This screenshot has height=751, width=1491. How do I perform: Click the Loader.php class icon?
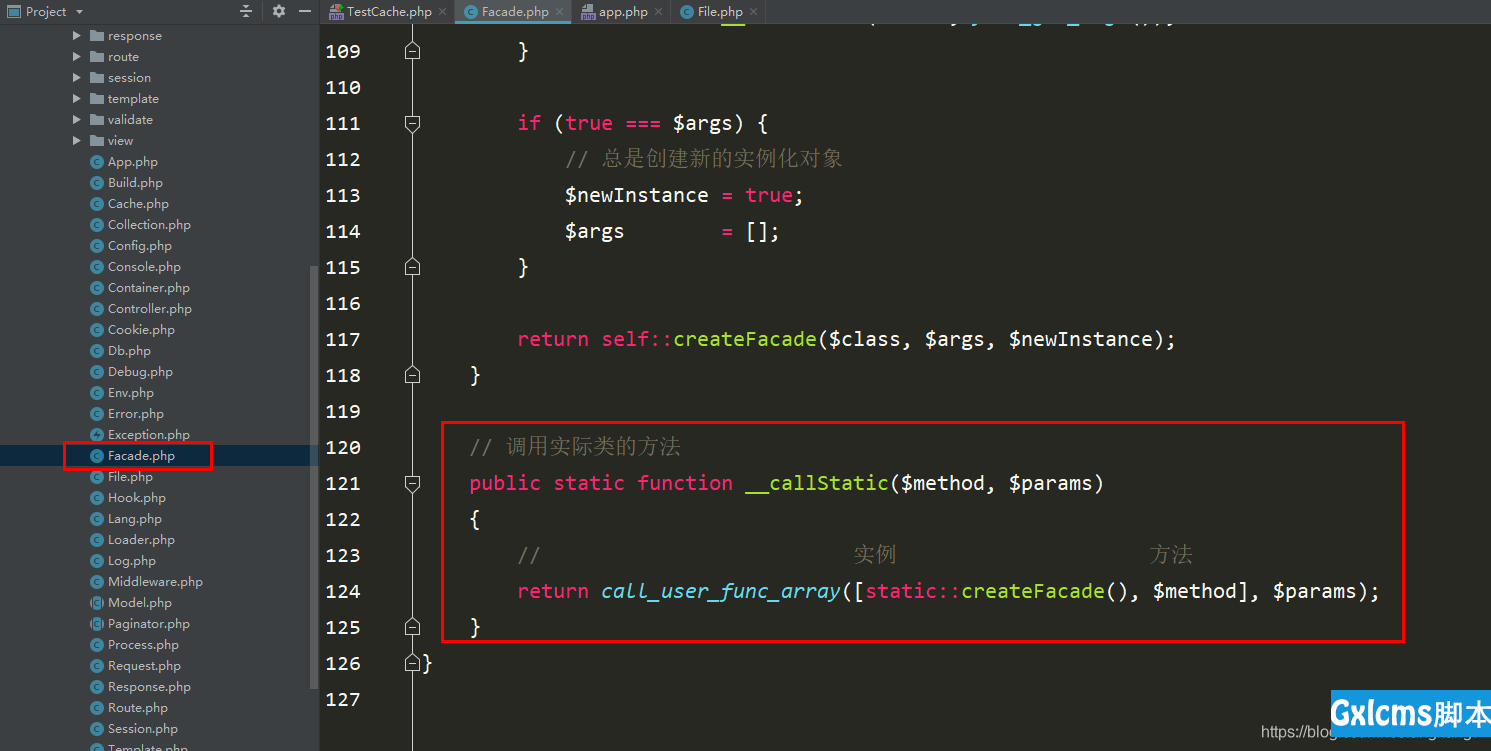tap(97, 540)
